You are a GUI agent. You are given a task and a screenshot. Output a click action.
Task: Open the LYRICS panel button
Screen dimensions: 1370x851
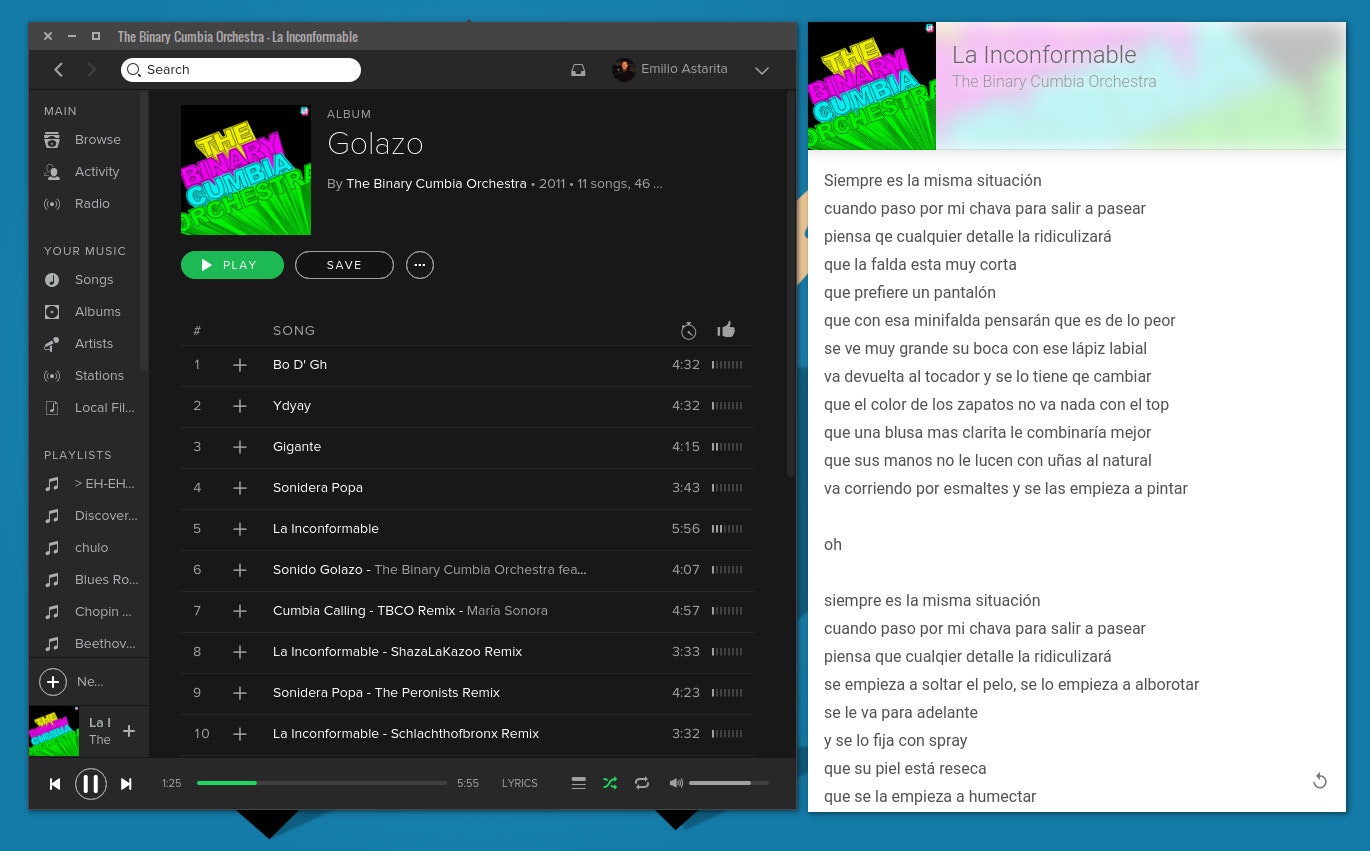point(520,784)
